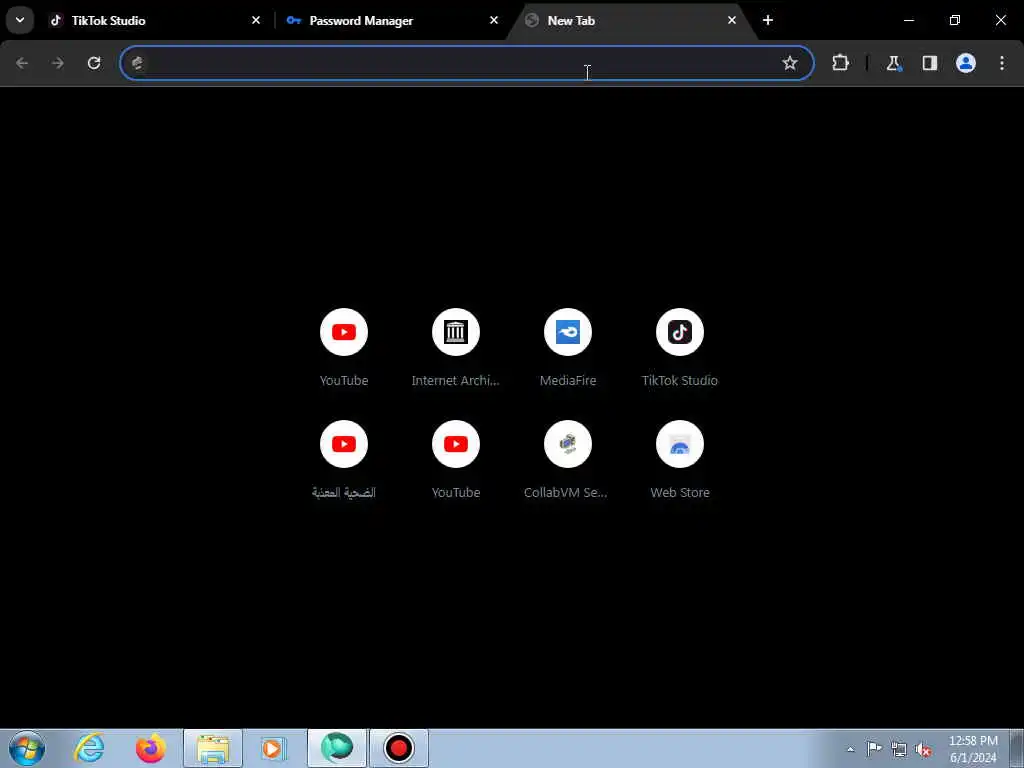Open the CollabVM Se... shortcut
The width and height of the screenshot is (1024, 768).
point(567,460)
